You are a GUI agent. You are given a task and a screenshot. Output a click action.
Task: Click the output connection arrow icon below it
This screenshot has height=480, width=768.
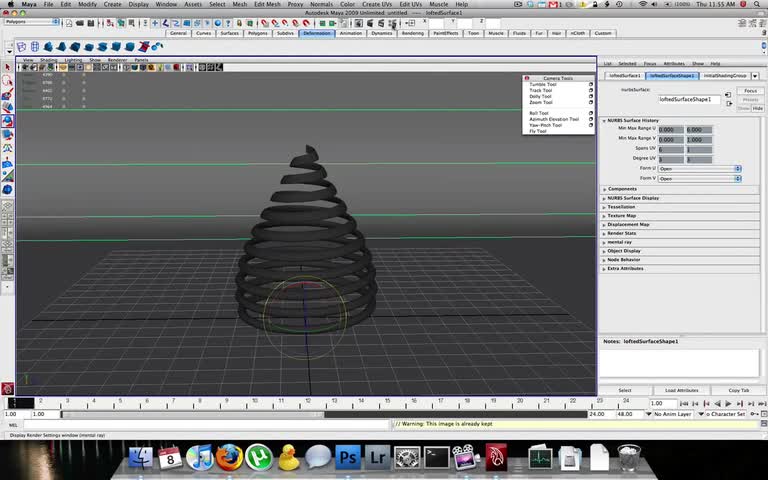728,103
